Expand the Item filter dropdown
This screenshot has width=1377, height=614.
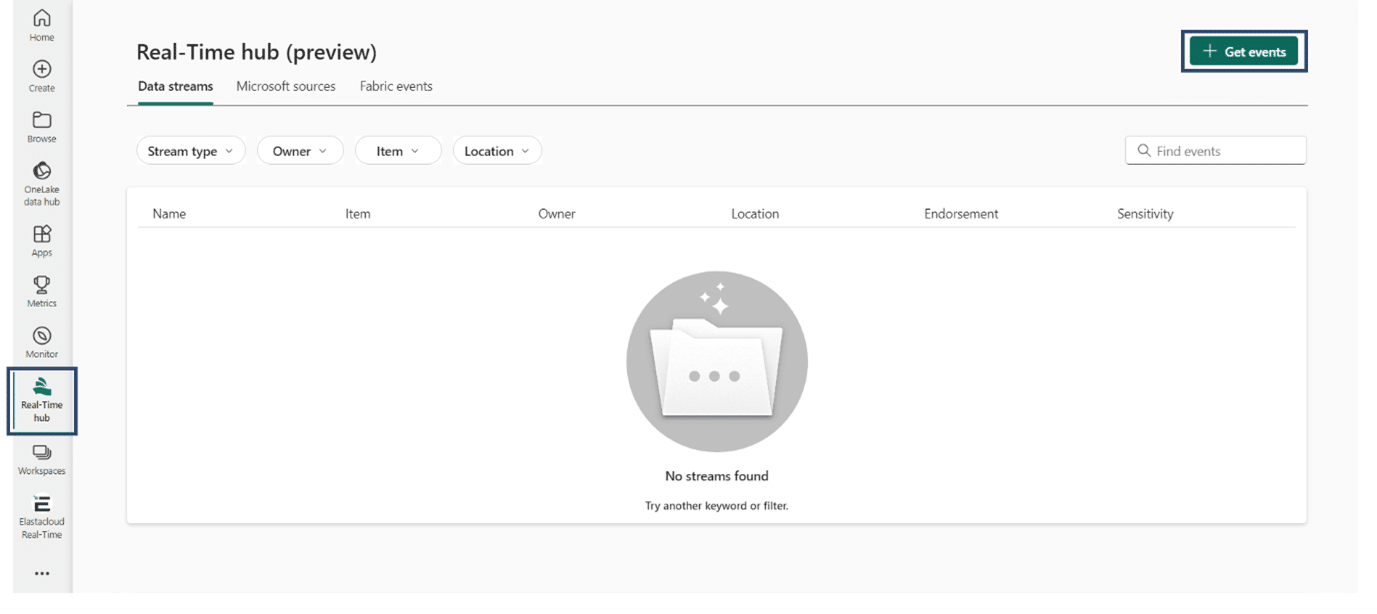click(x=398, y=151)
